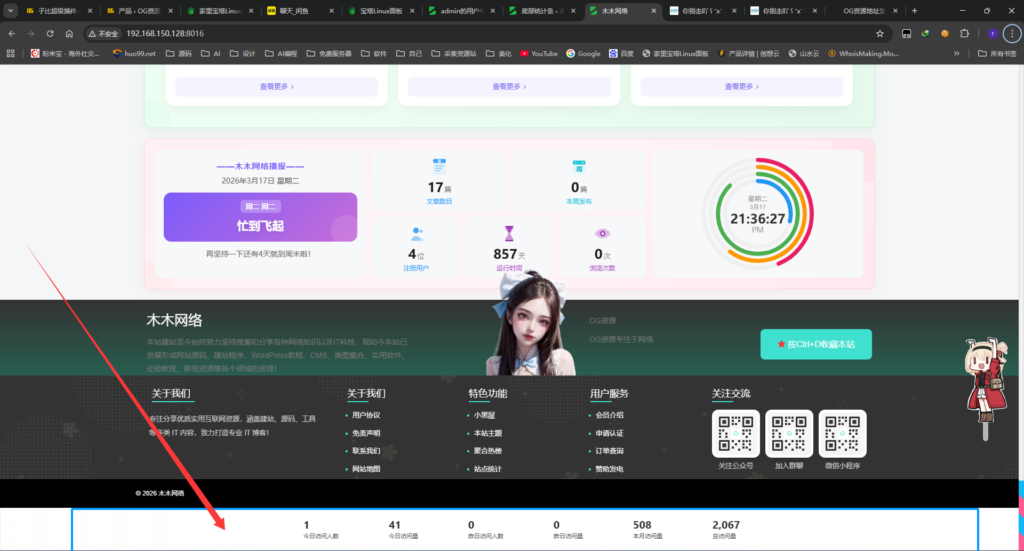Click the 按Ctrl+D收藏本站 button
This screenshot has width=1024, height=551.
coord(816,344)
